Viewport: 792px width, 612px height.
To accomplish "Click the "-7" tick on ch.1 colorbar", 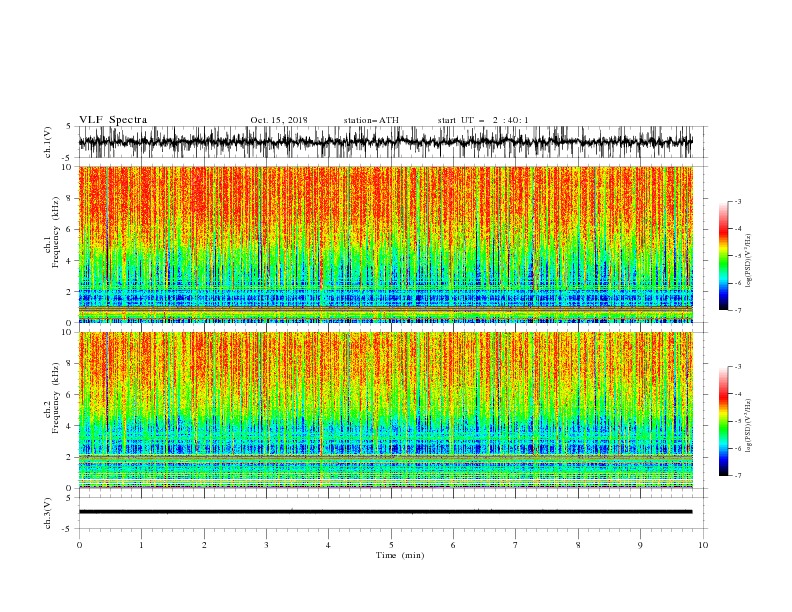I will [738, 310].
